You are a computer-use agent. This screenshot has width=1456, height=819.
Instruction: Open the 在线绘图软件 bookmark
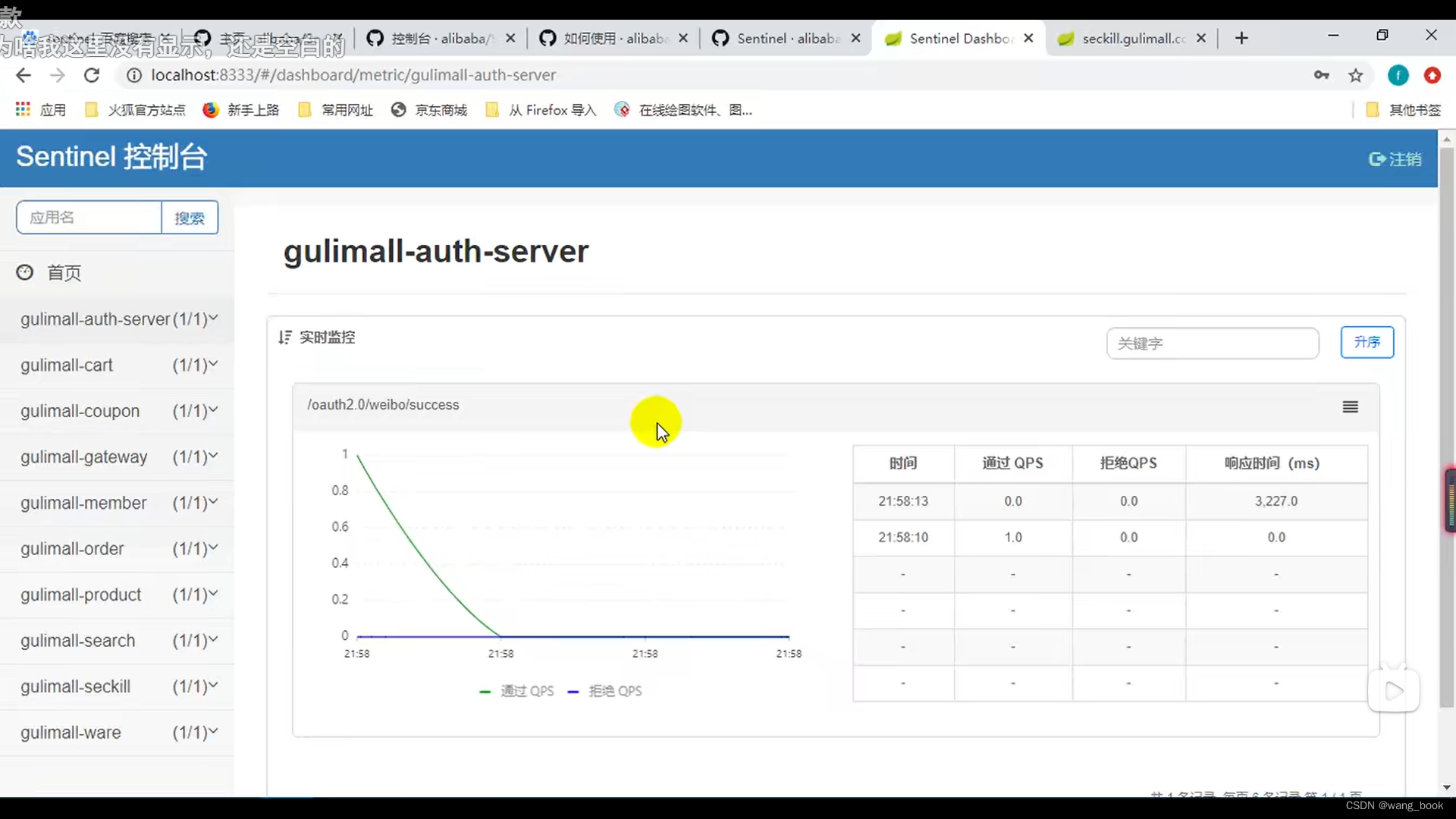684,110
